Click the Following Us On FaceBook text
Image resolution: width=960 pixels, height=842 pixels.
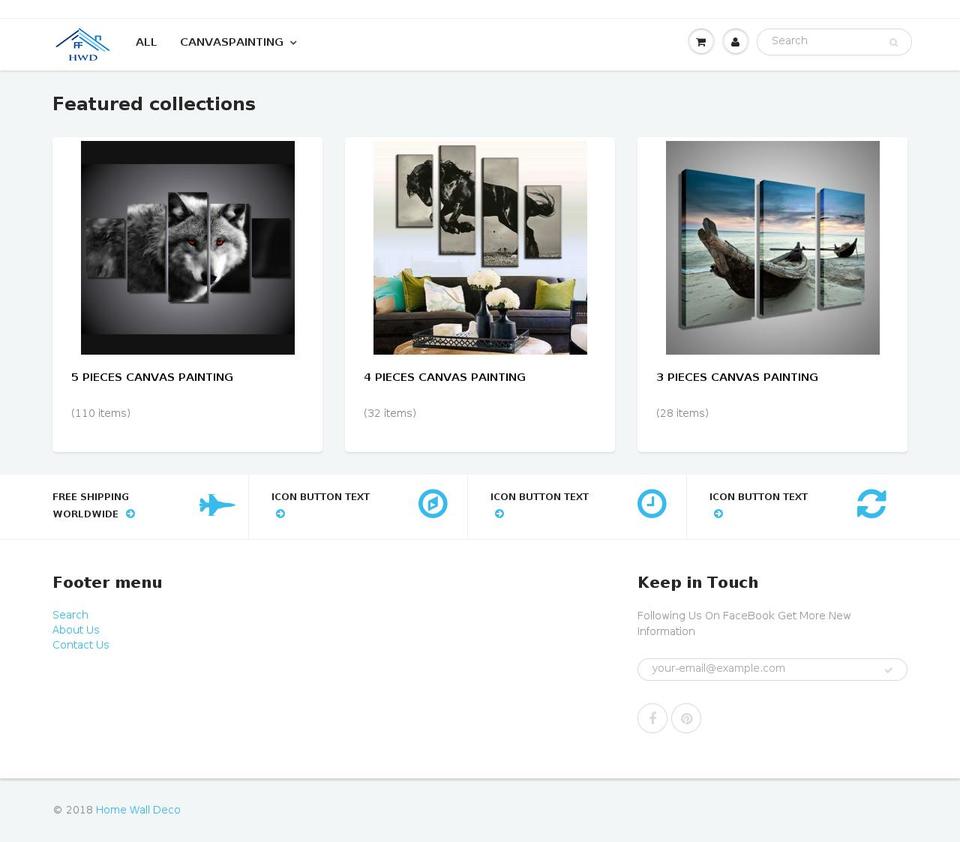click(x=744, y=623)
